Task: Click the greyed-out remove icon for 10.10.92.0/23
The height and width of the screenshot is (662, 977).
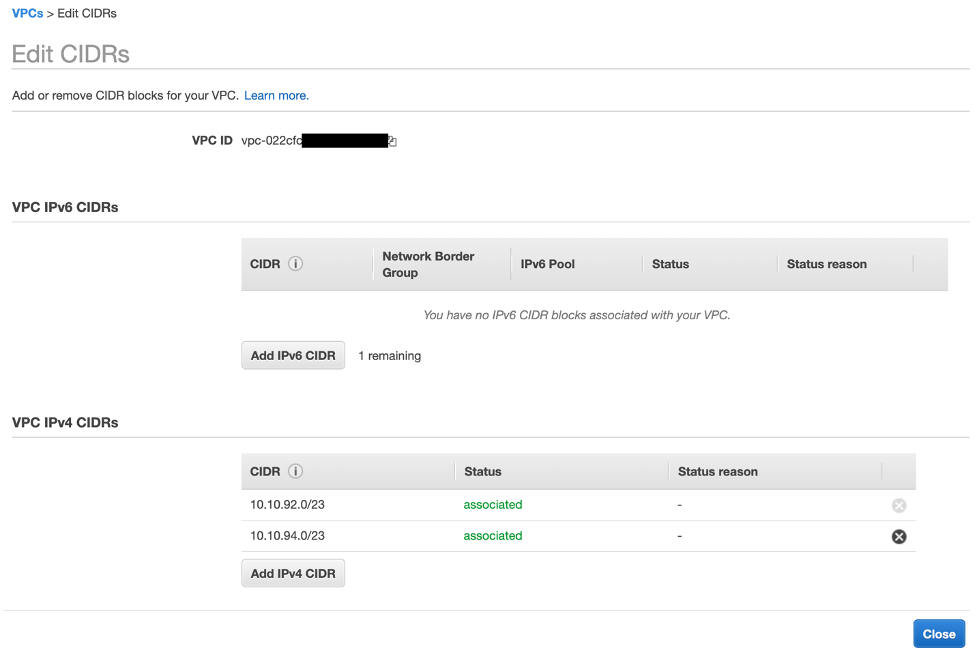Action: pos(898,505)
